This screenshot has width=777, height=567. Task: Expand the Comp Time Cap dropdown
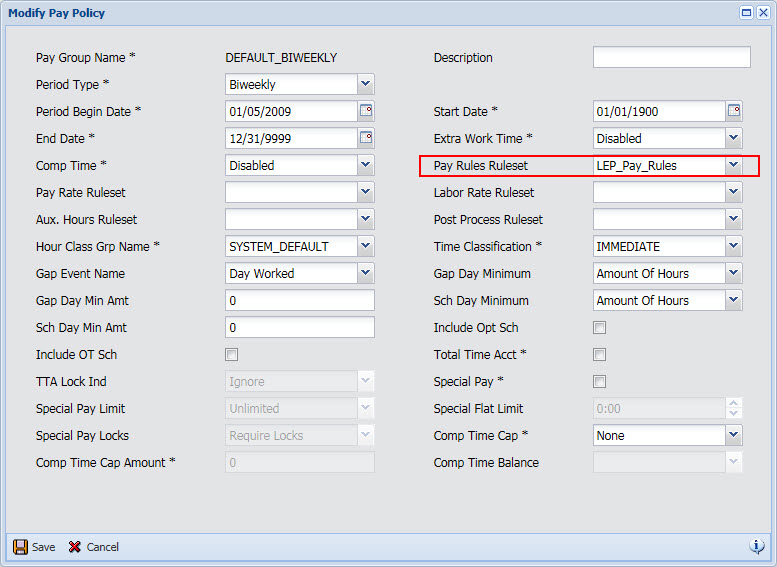[x=733, y=435]
